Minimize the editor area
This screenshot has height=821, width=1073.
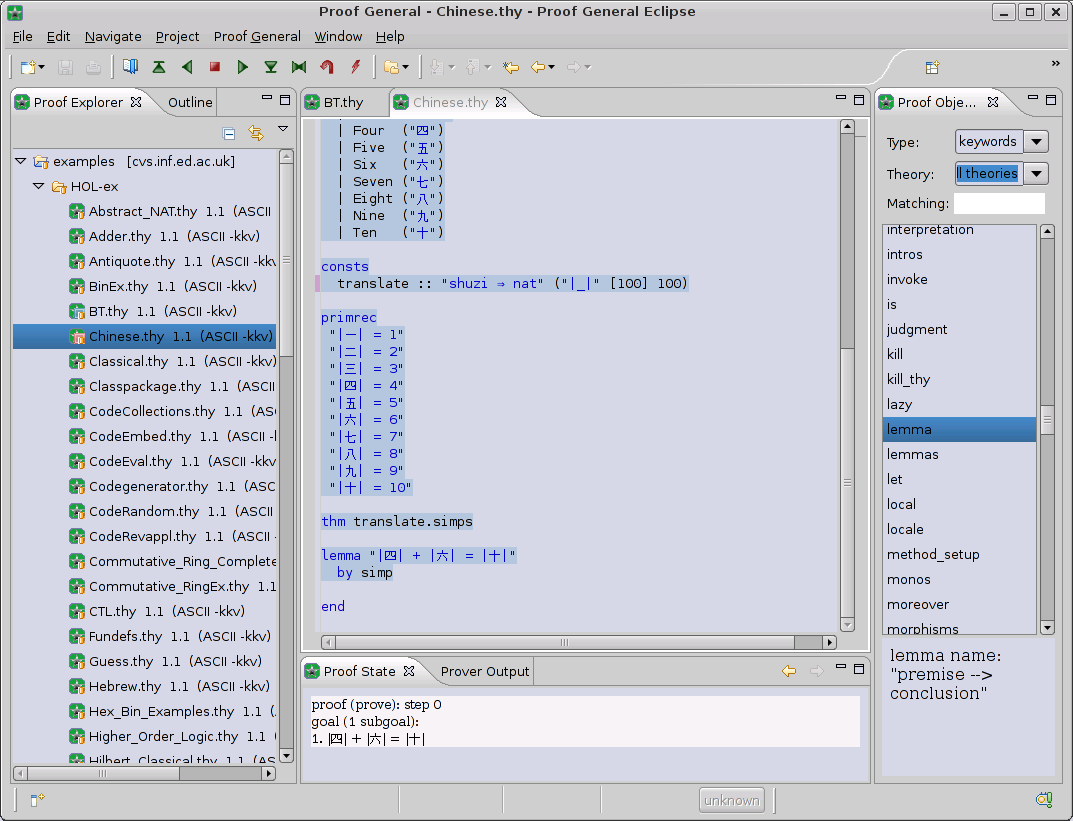[841, 100]
